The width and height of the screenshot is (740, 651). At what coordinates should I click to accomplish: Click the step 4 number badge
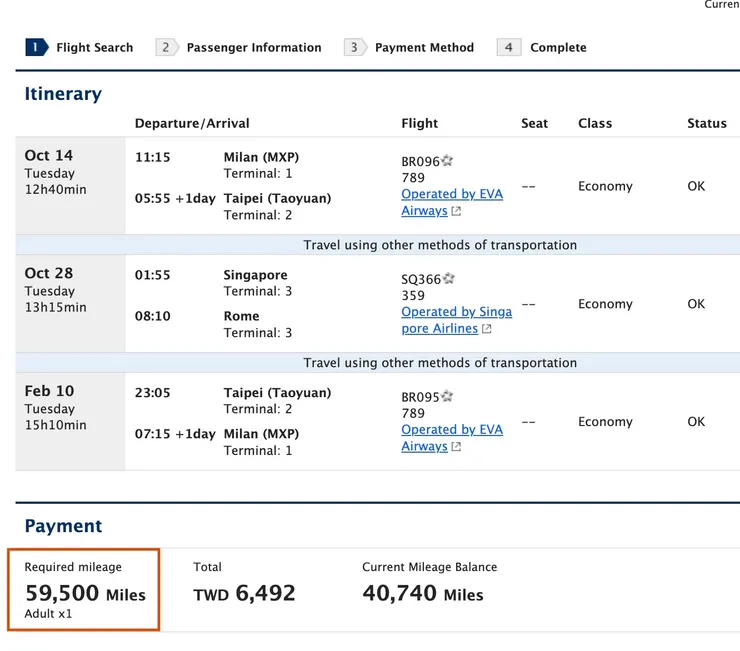click(508, 47)
